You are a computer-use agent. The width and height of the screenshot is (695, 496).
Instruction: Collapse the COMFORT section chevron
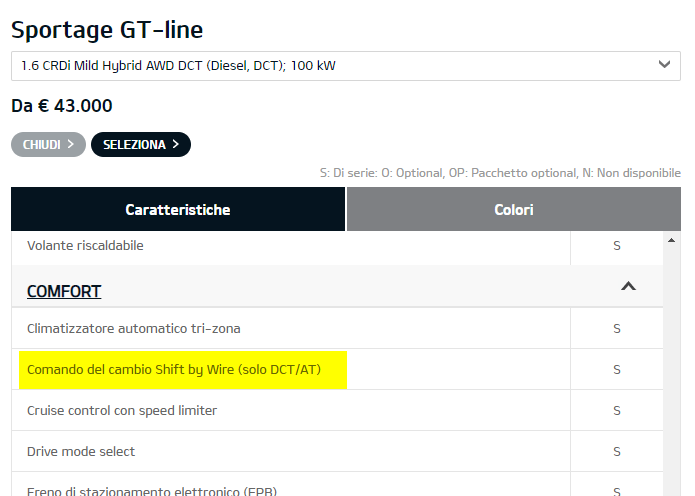(x=628, y=286)
